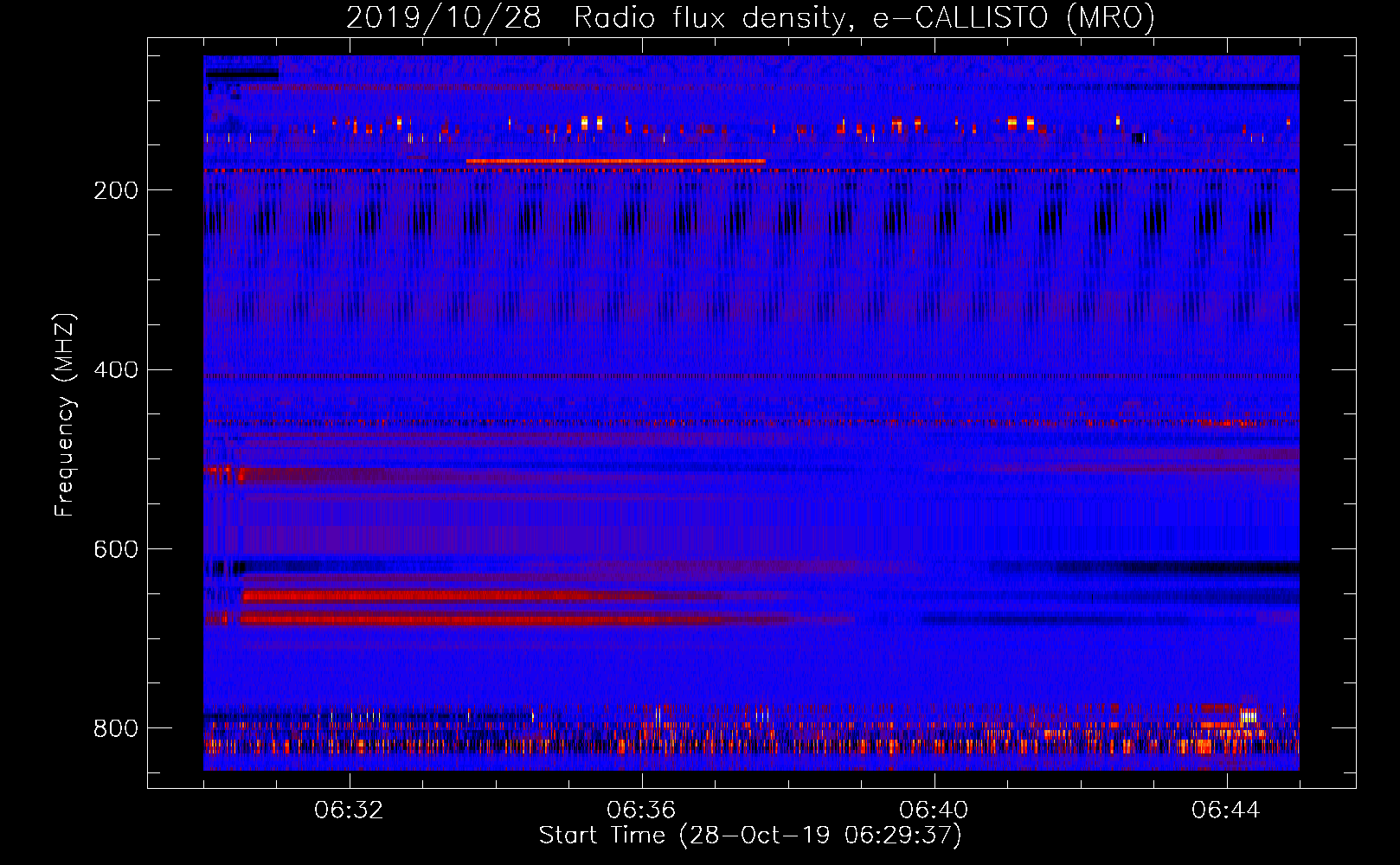Click the bright yellow burst near 06:44 at 800 MHz
The width and height of the screenshot is (1400, 865).
click(1248, 715)
